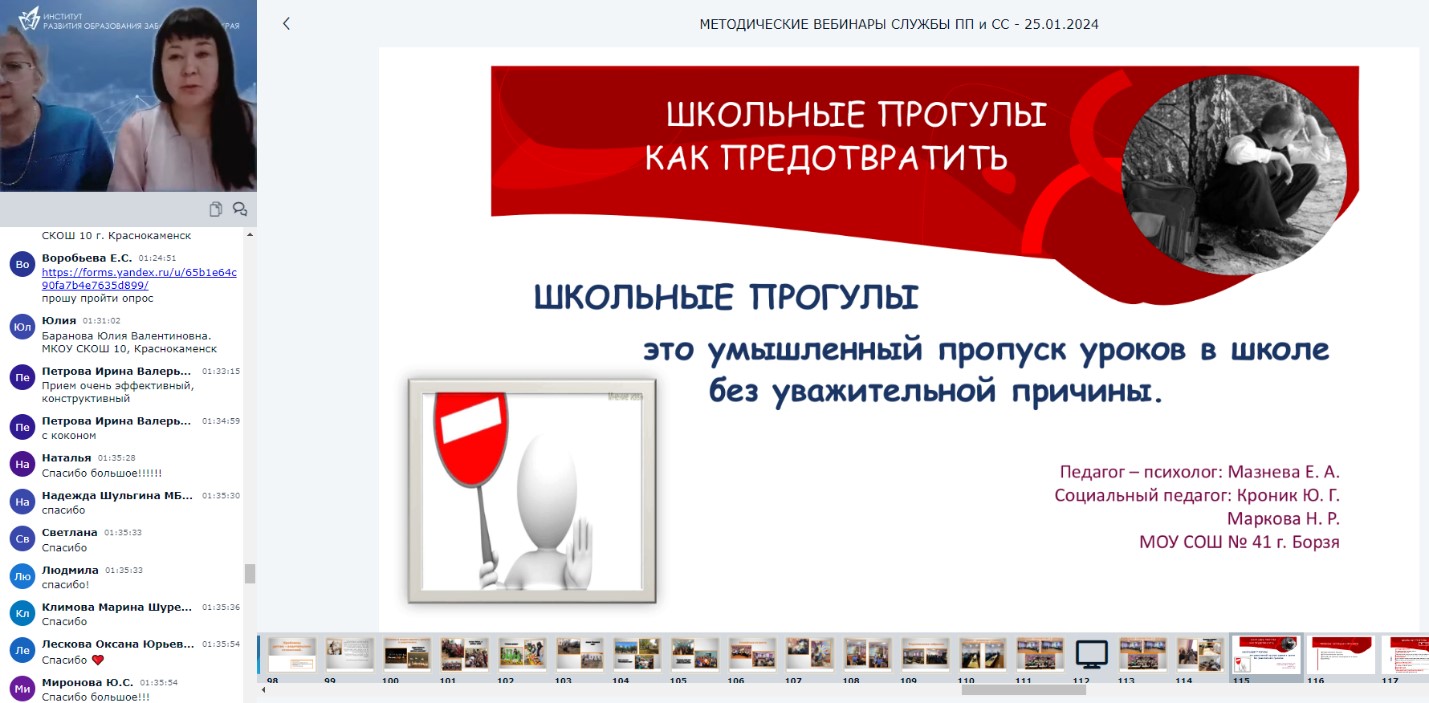Click the Пе avatar beside the 'с коконом' message
Image resolution: width=1429 pixels, height=703 pixels.
pyautogui.click(x=22, y=427)
